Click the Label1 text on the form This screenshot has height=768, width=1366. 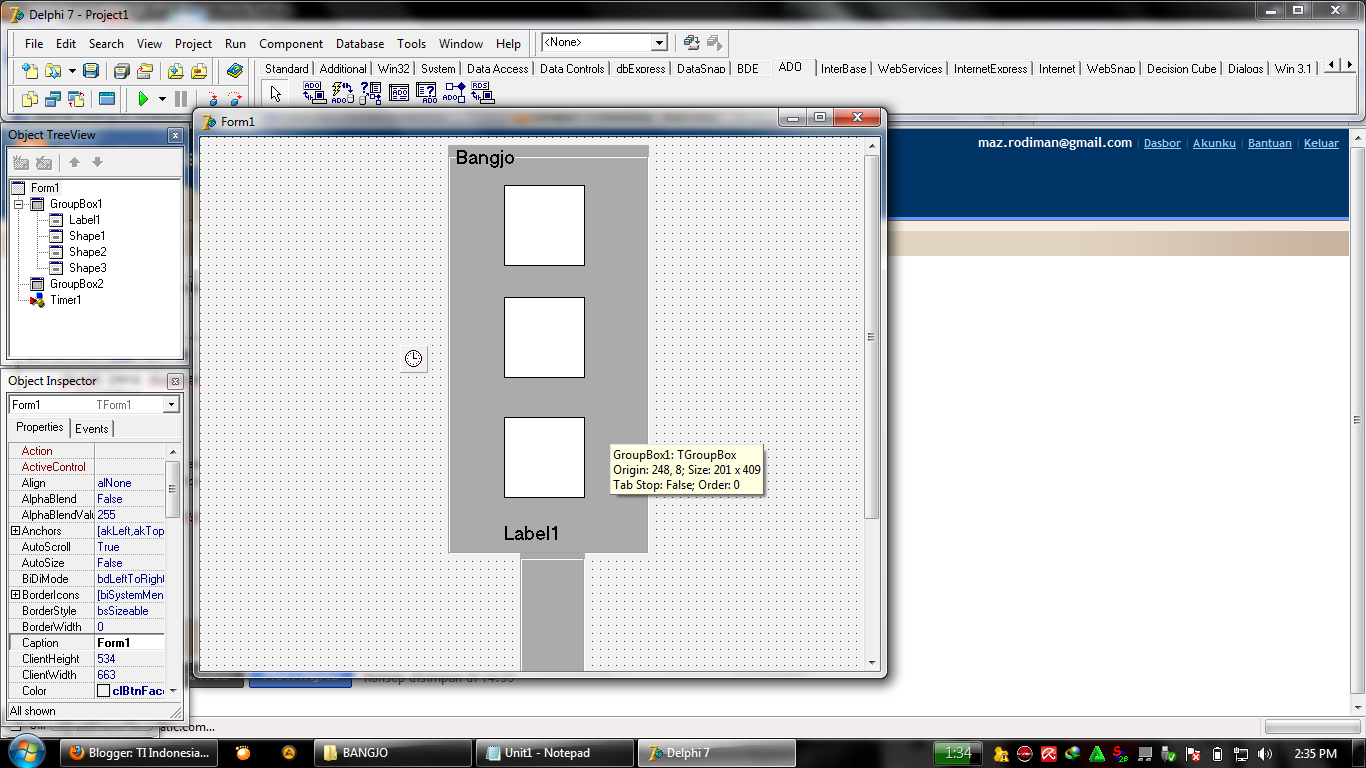click(531, 533)
